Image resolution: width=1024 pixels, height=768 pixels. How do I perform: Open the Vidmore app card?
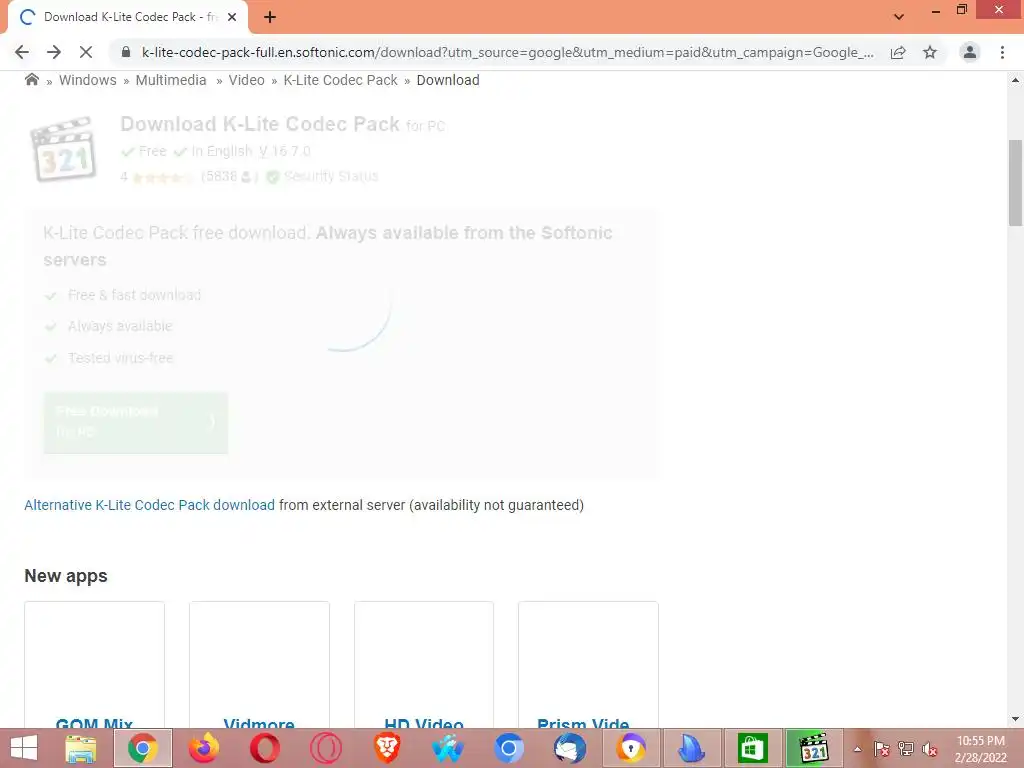[x=259, y=664]
